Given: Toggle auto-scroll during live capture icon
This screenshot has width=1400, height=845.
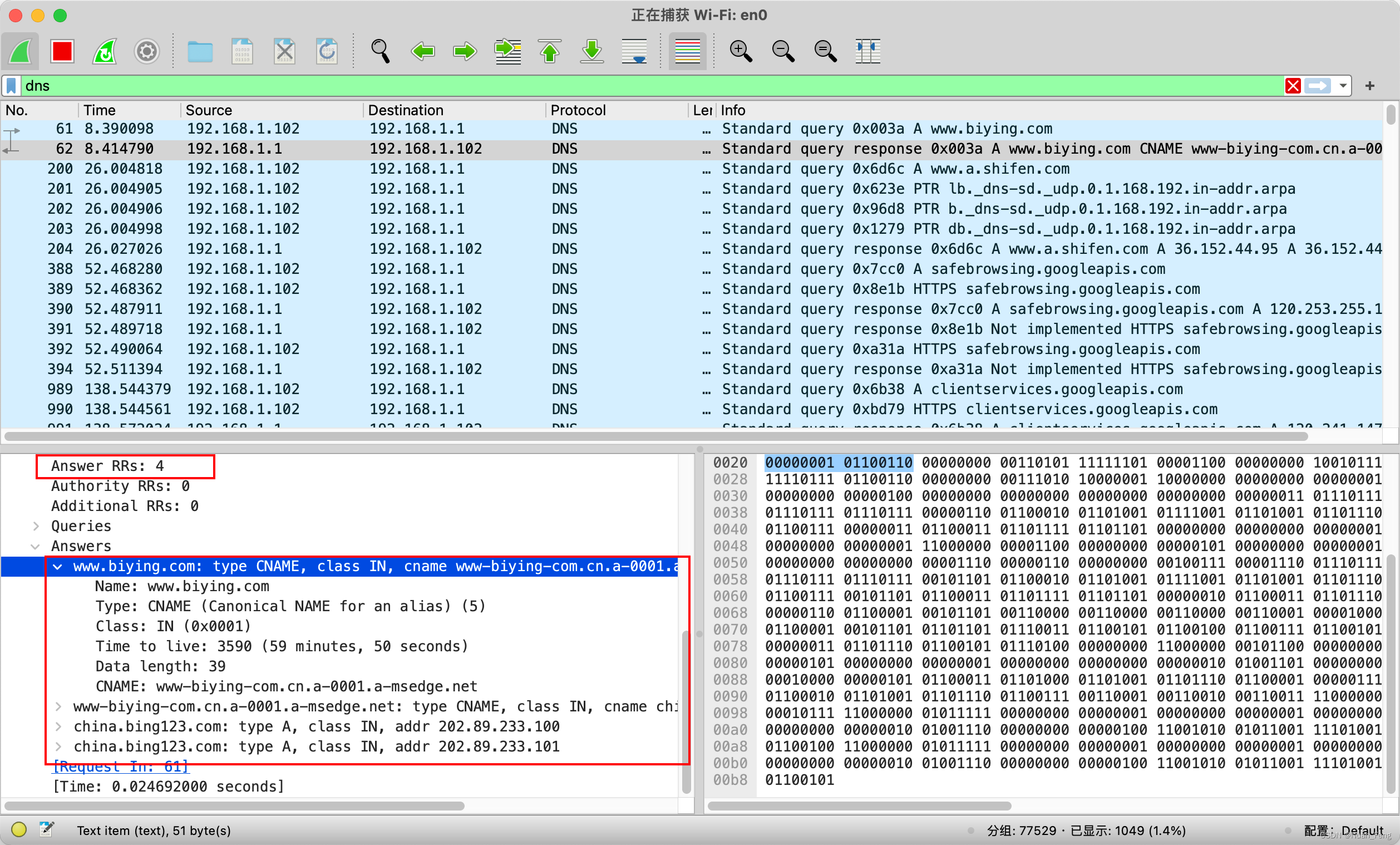Looking at the screenshot, I should point(634,51).
